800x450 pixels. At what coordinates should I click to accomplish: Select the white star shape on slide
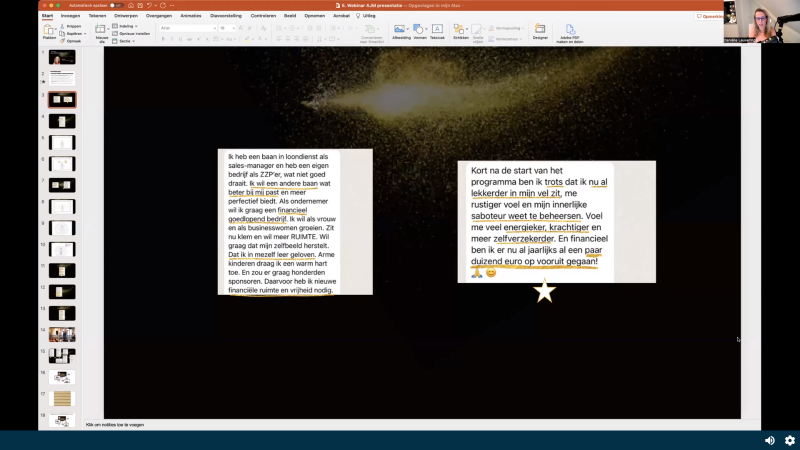pyautogui.click(x=544, y=291)
